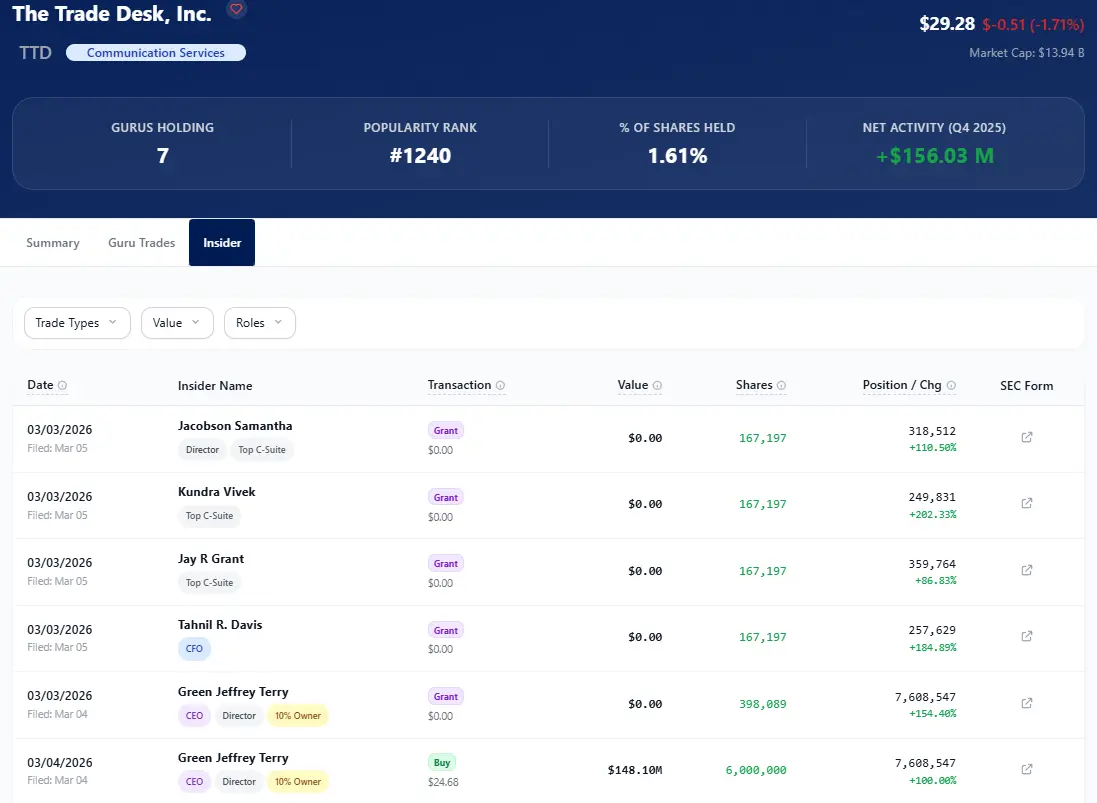Click the $148.10M value cell
This screenshot has width=1097, height=803.
(635, 769)
